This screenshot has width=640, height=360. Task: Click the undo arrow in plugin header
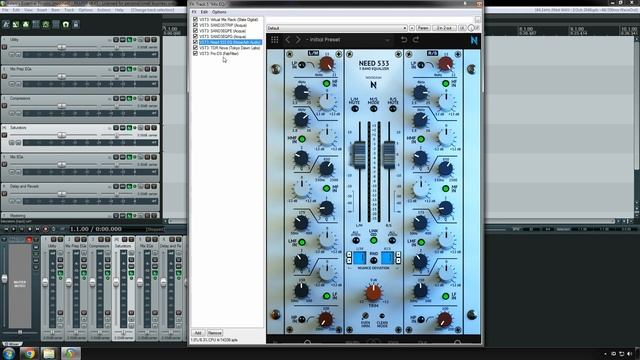click(x=404, y=40)
